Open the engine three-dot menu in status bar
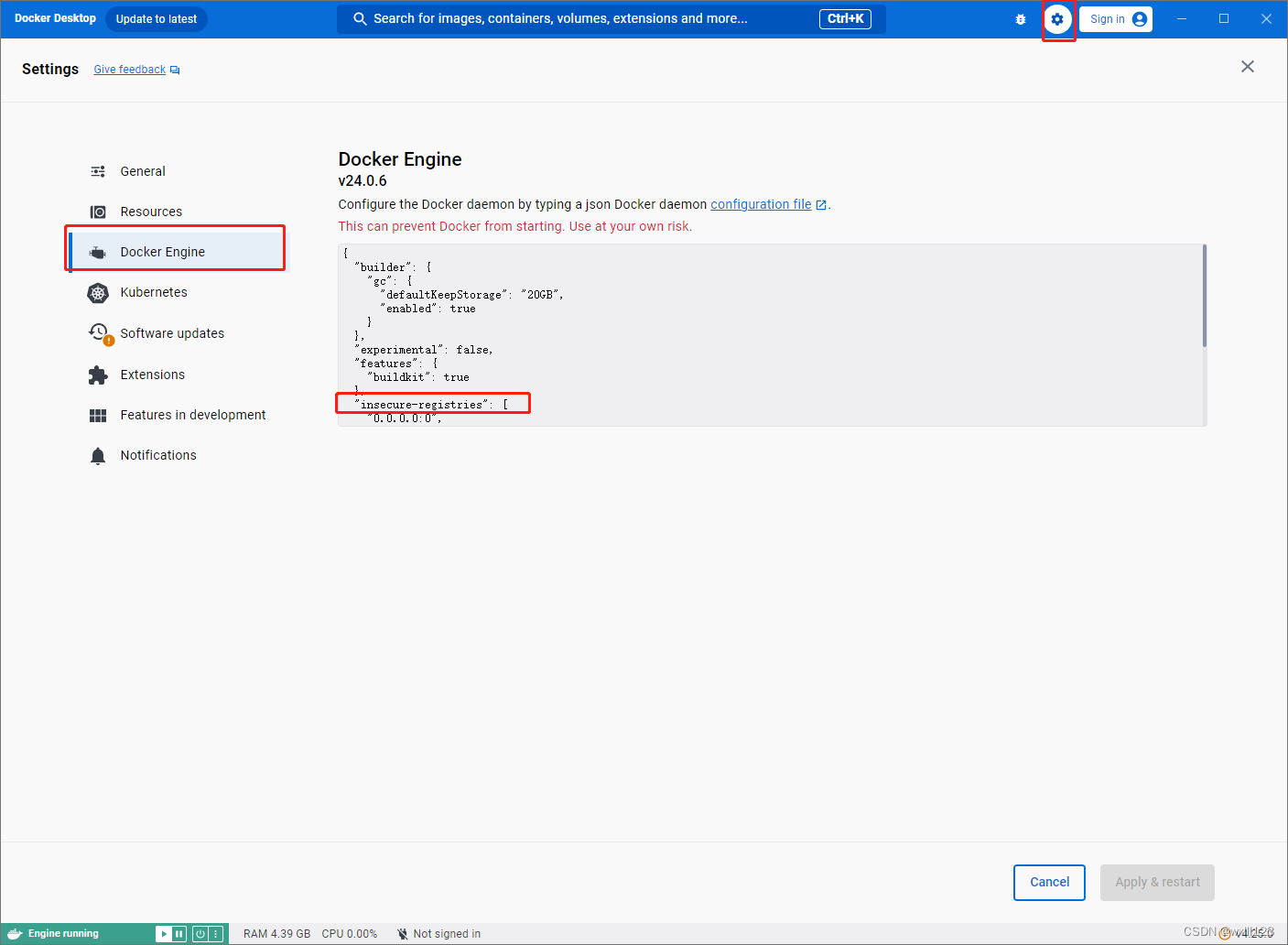 pos(216,934)
